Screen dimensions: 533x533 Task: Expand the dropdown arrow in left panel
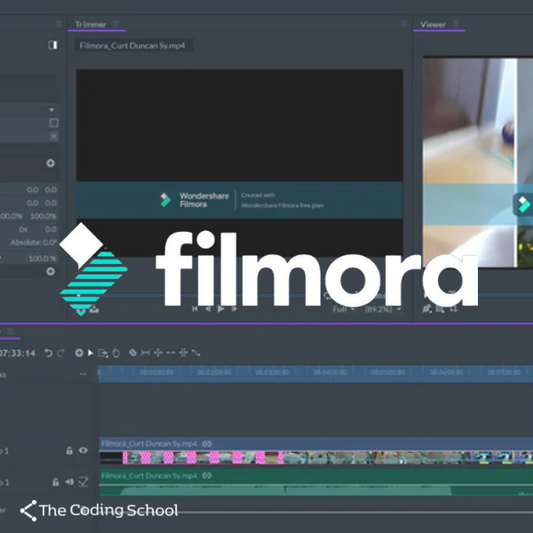52,109
